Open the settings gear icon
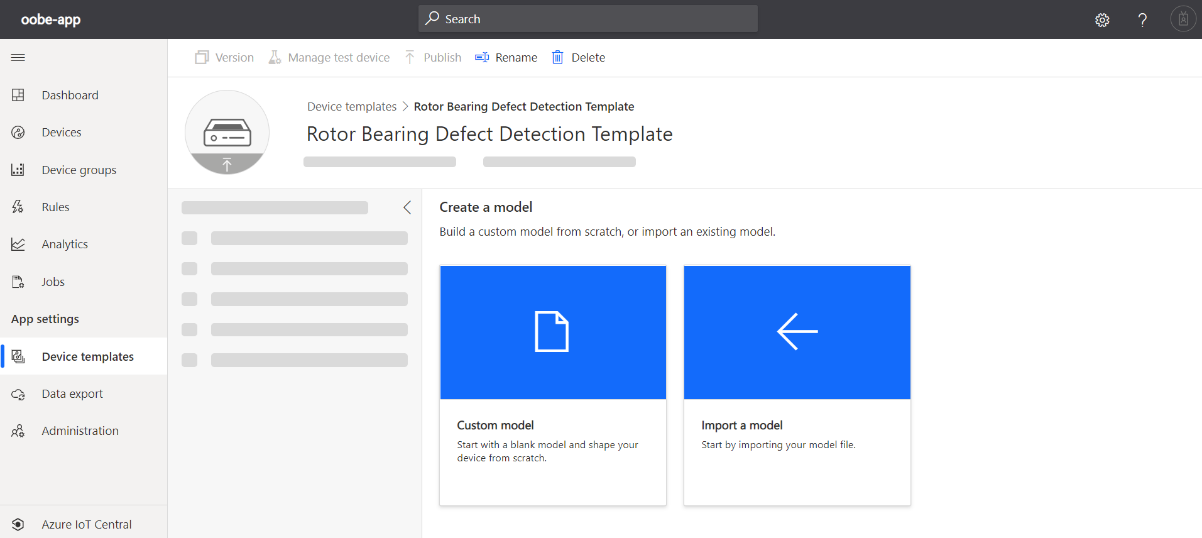Image resolution: width=1202 pixels, height=538 pixels. click(1102, 20)
